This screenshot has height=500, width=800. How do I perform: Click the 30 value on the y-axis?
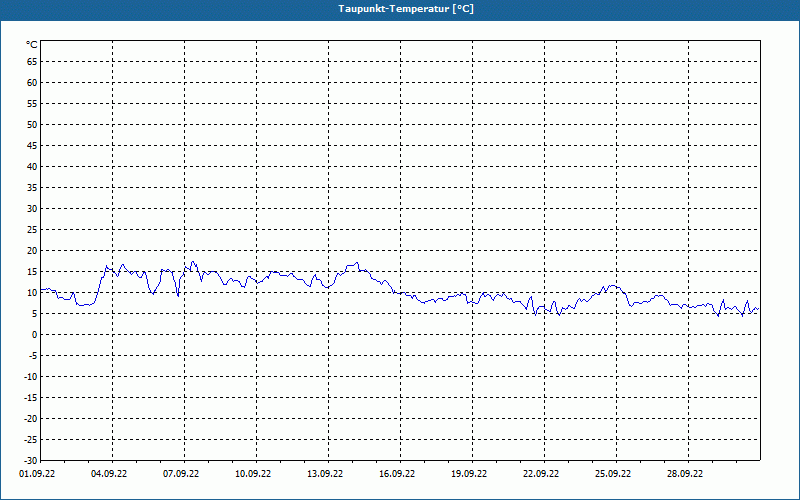pyautogui.click(x=32, y=209)
